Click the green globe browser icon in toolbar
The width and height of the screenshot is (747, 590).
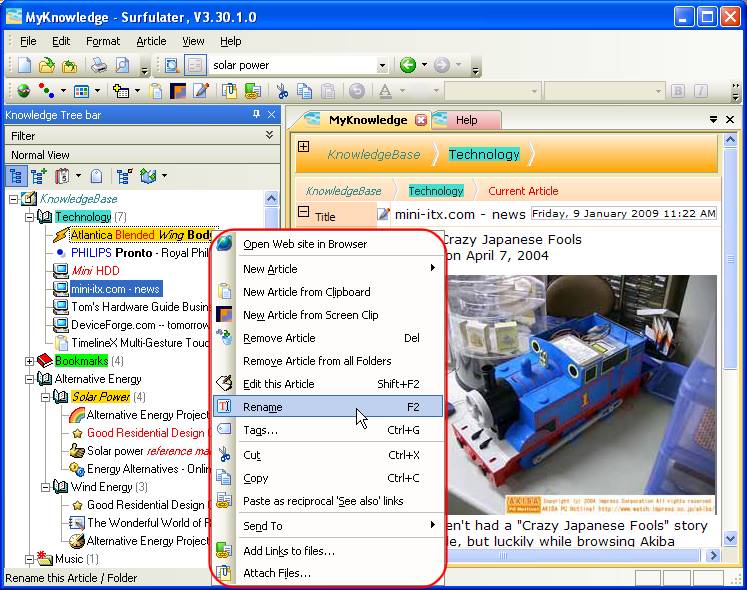[23, 91]
